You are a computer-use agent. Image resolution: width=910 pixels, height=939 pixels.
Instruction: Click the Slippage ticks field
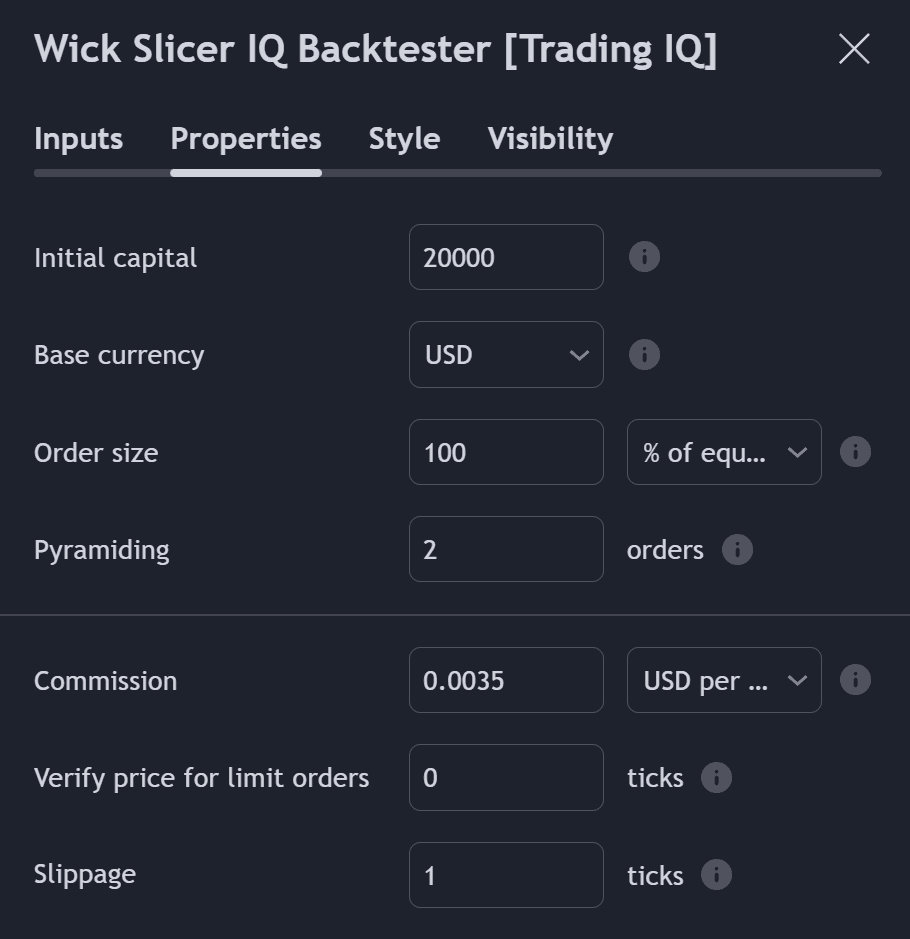(506, 874)
